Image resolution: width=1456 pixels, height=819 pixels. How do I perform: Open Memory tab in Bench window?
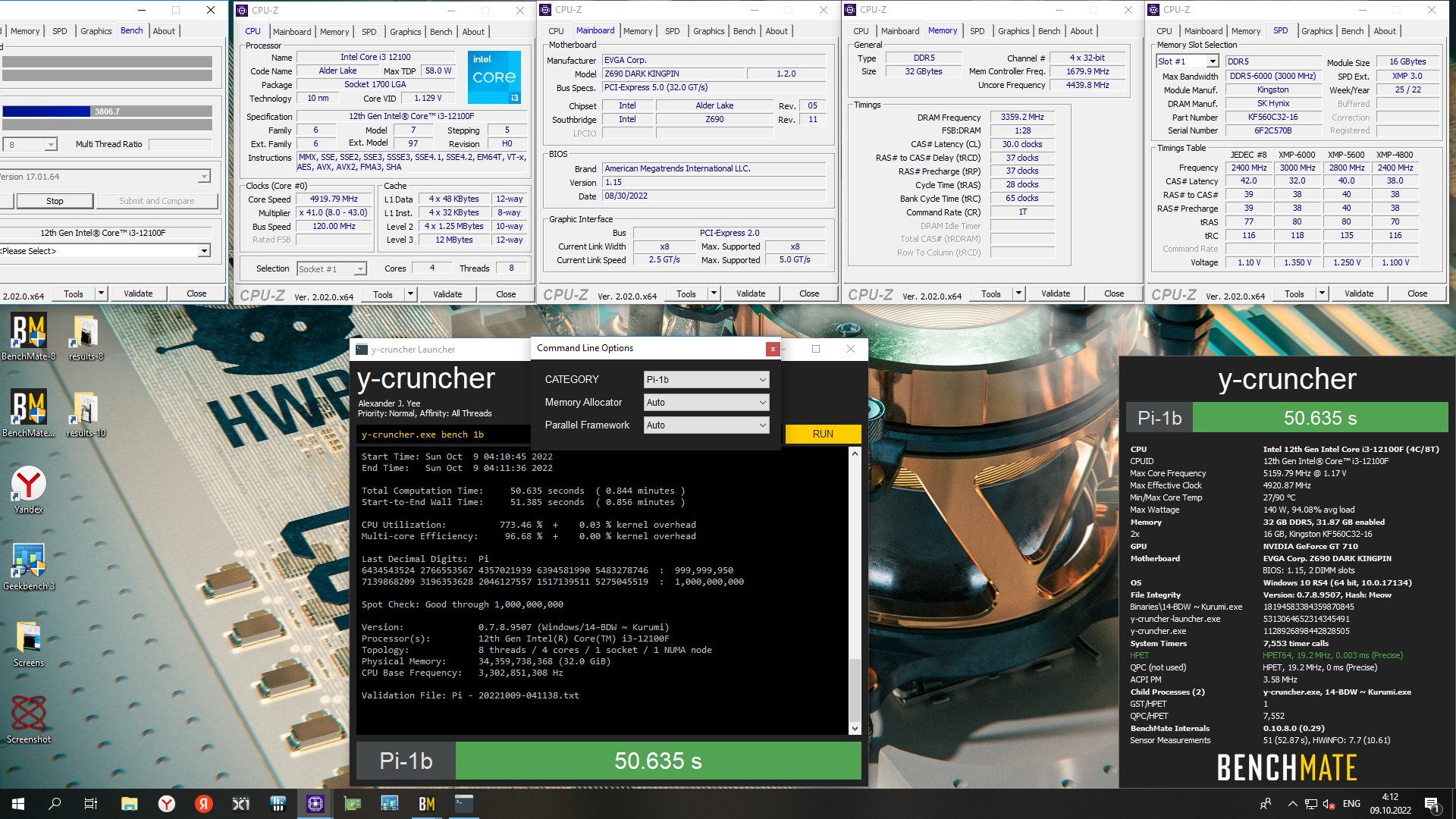coord(25,31)
